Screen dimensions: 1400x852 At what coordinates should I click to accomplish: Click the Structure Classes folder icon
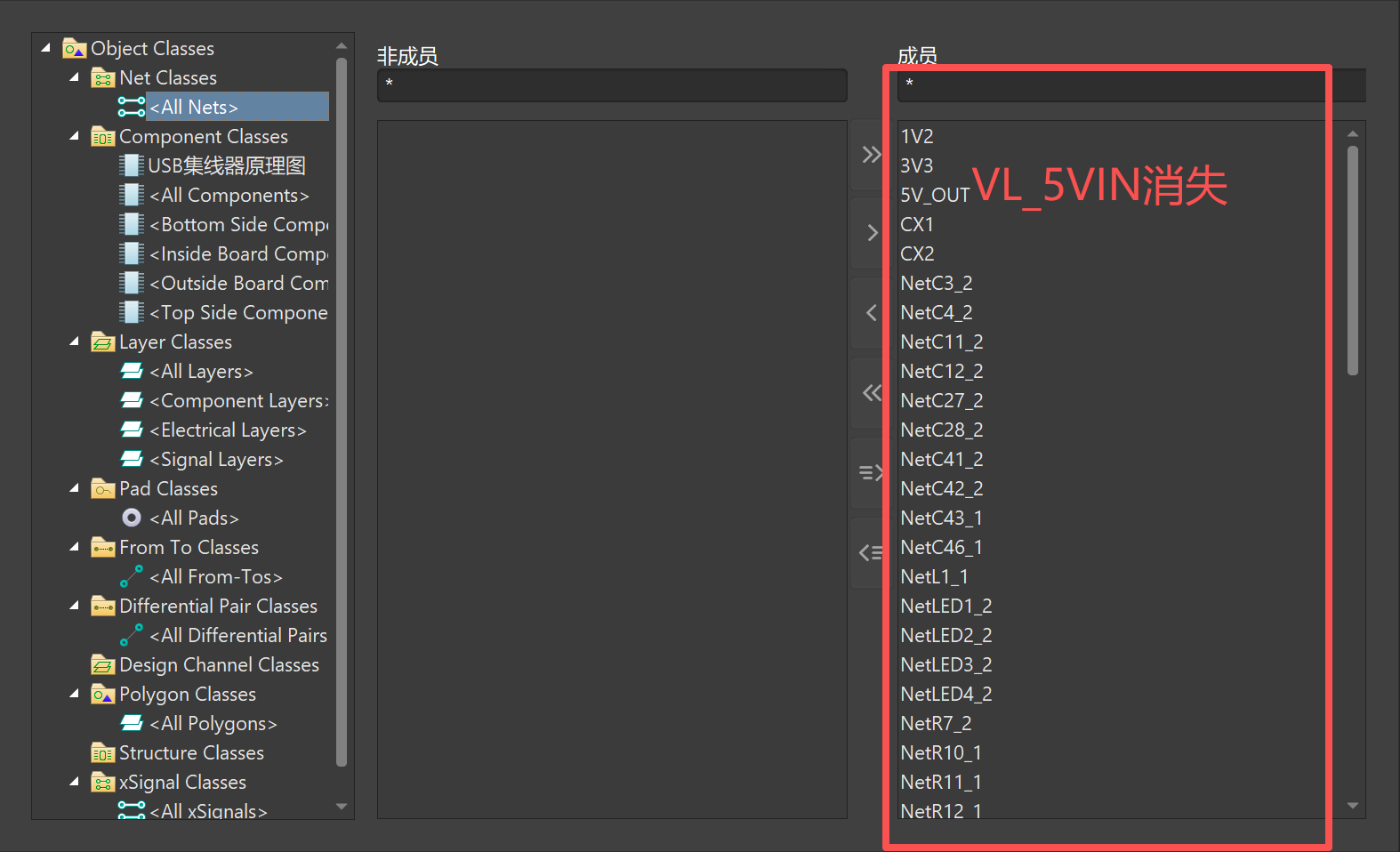(x=103, y=752)
